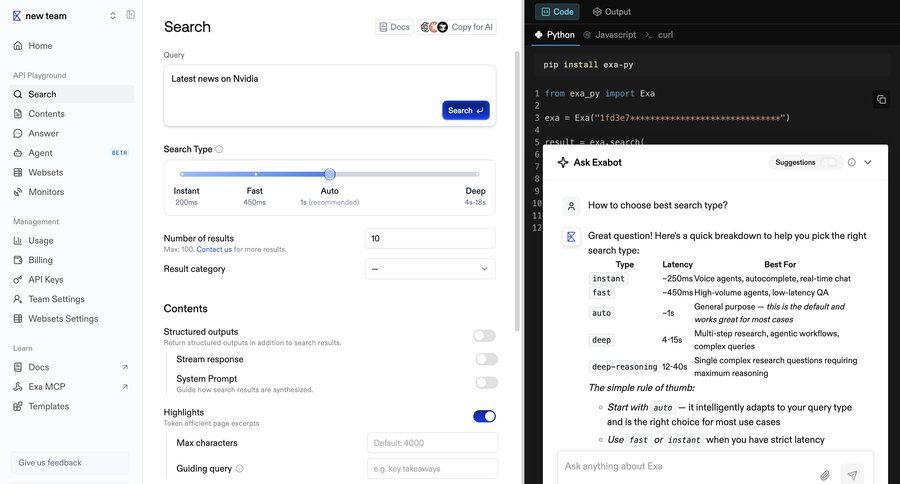
Task: Click the Guiding query info icon
Action: (x=240, y=468)
